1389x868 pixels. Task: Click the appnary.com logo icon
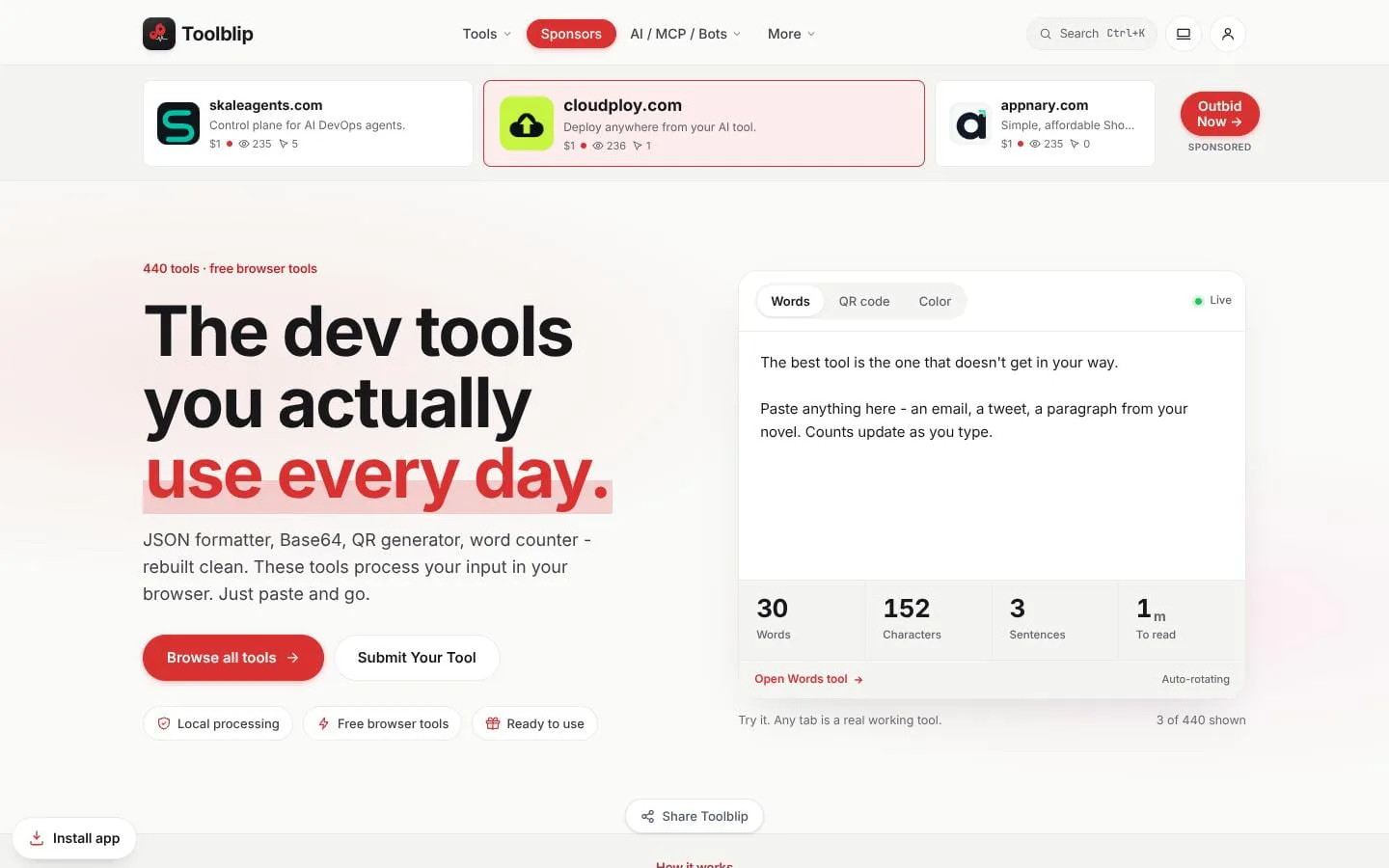(971, 123)
